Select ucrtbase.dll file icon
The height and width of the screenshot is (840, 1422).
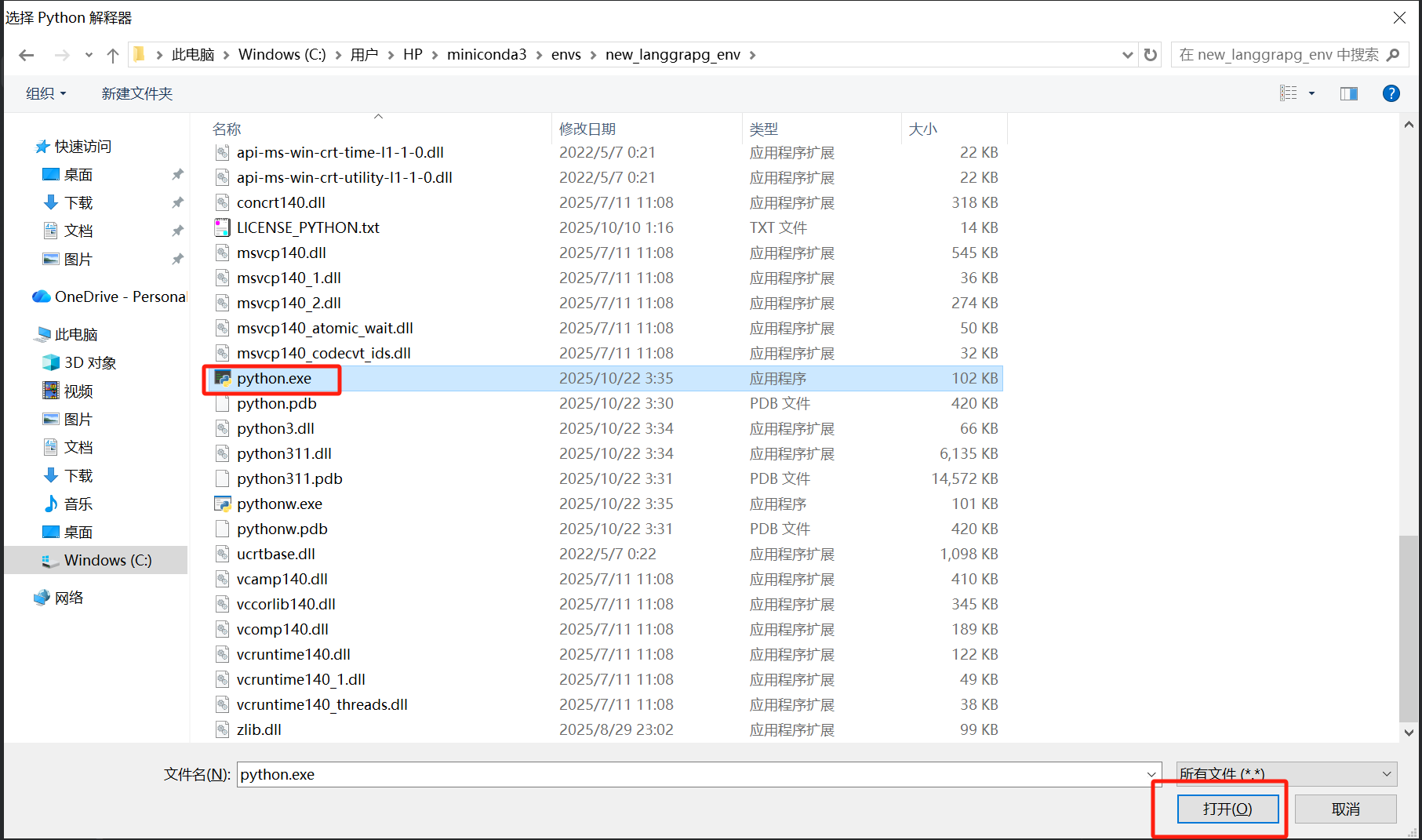coord(223,554)
